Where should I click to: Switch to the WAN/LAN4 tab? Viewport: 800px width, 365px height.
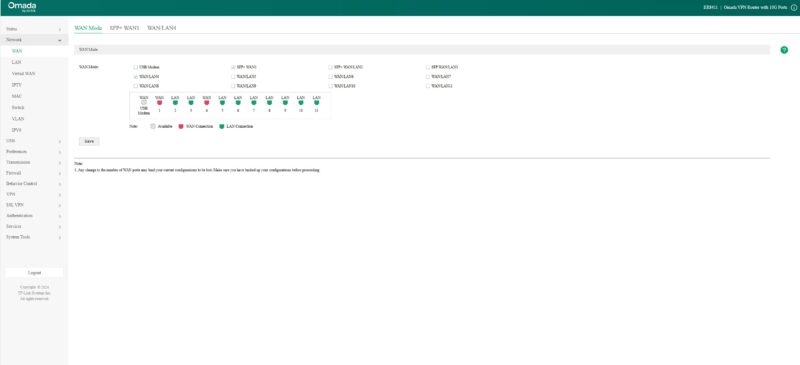point(162,28)
